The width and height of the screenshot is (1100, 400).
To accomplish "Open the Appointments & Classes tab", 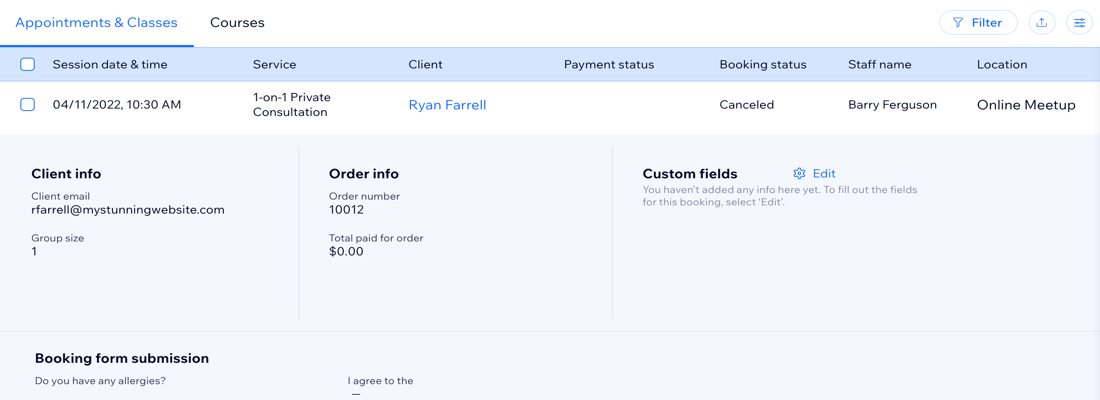I will (x=96, y=23).
